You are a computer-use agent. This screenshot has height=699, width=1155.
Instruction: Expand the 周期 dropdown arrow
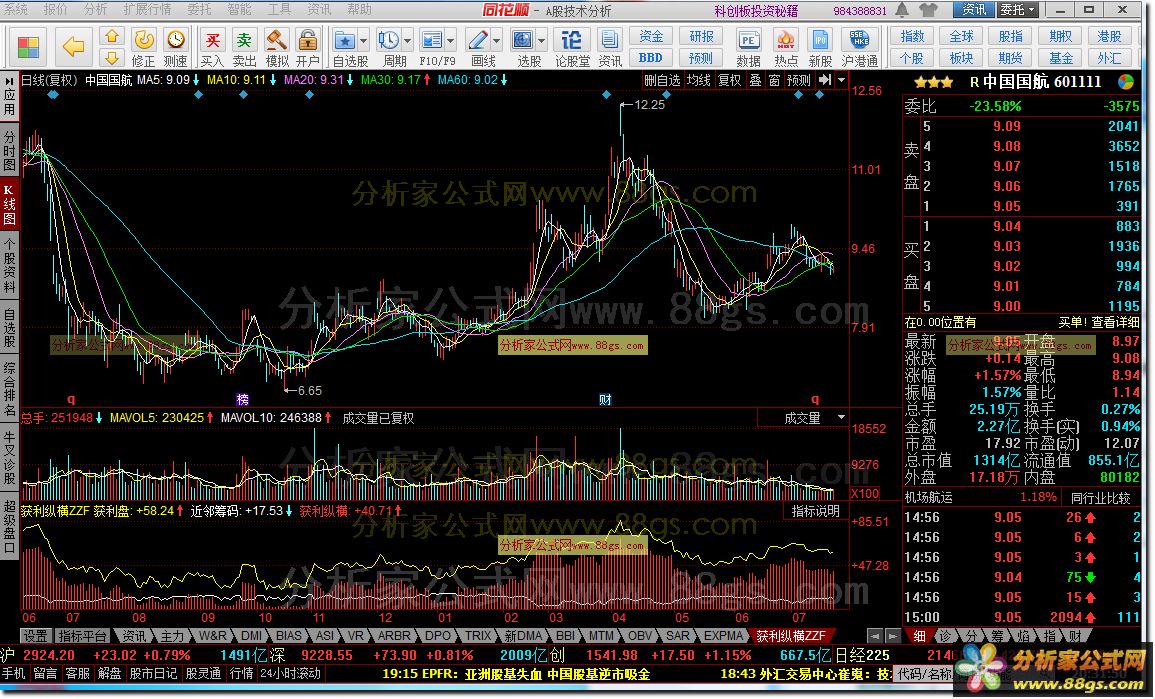pos(407,41)
